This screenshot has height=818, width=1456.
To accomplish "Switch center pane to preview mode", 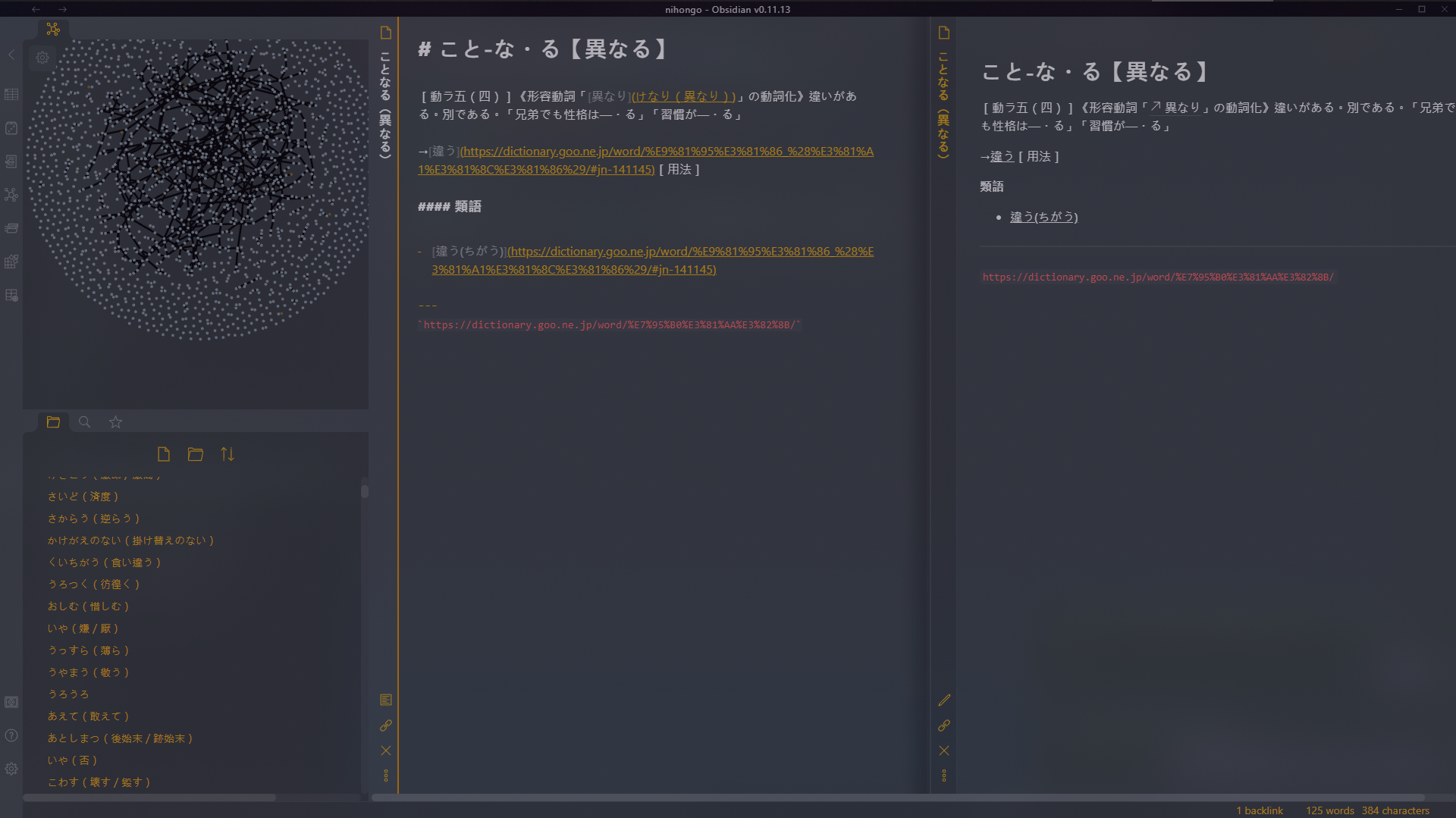I will (386, 700).
